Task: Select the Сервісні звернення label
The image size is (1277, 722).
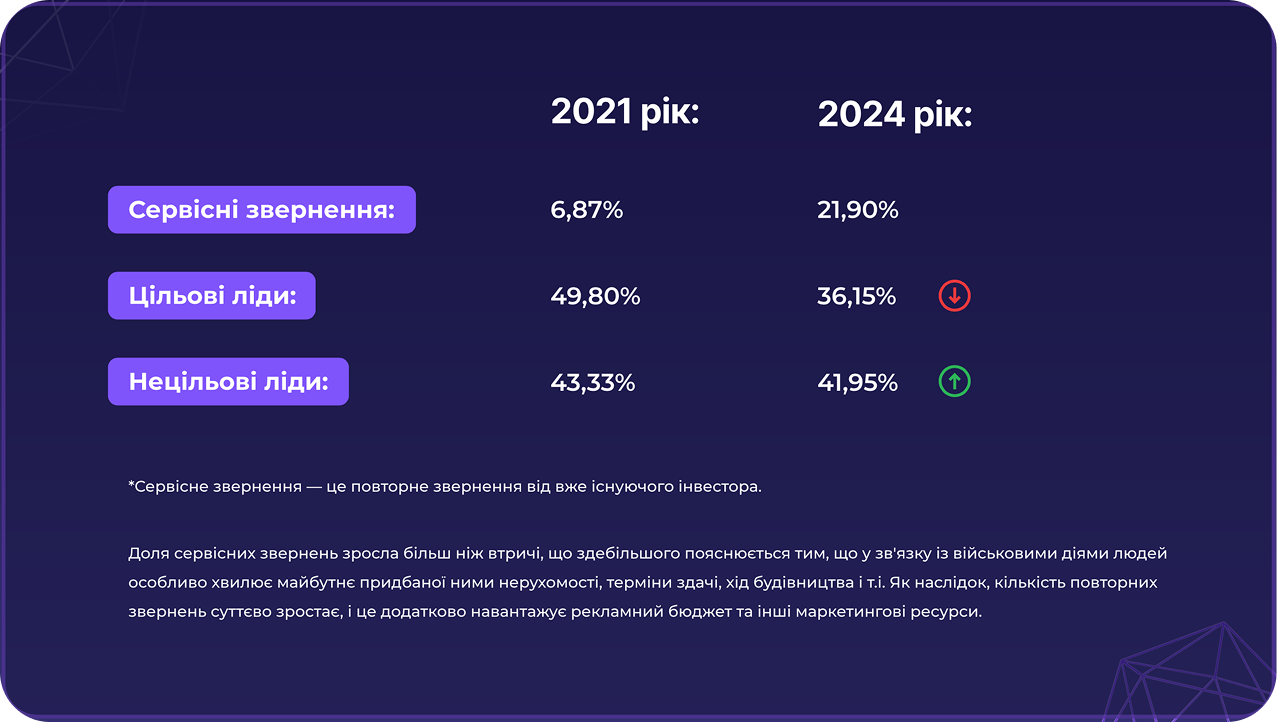Action: 262,210
